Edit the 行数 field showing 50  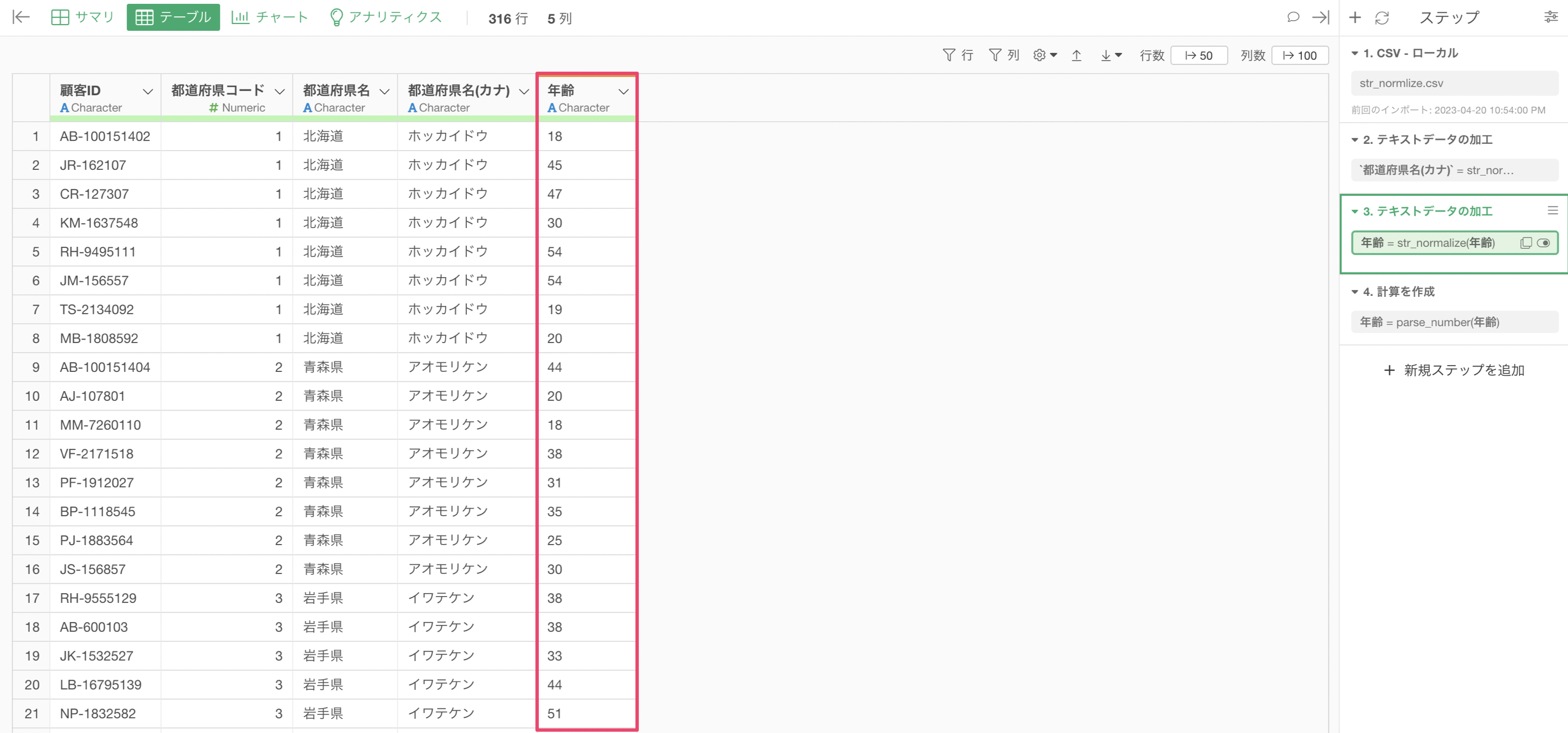(1198, 55)
